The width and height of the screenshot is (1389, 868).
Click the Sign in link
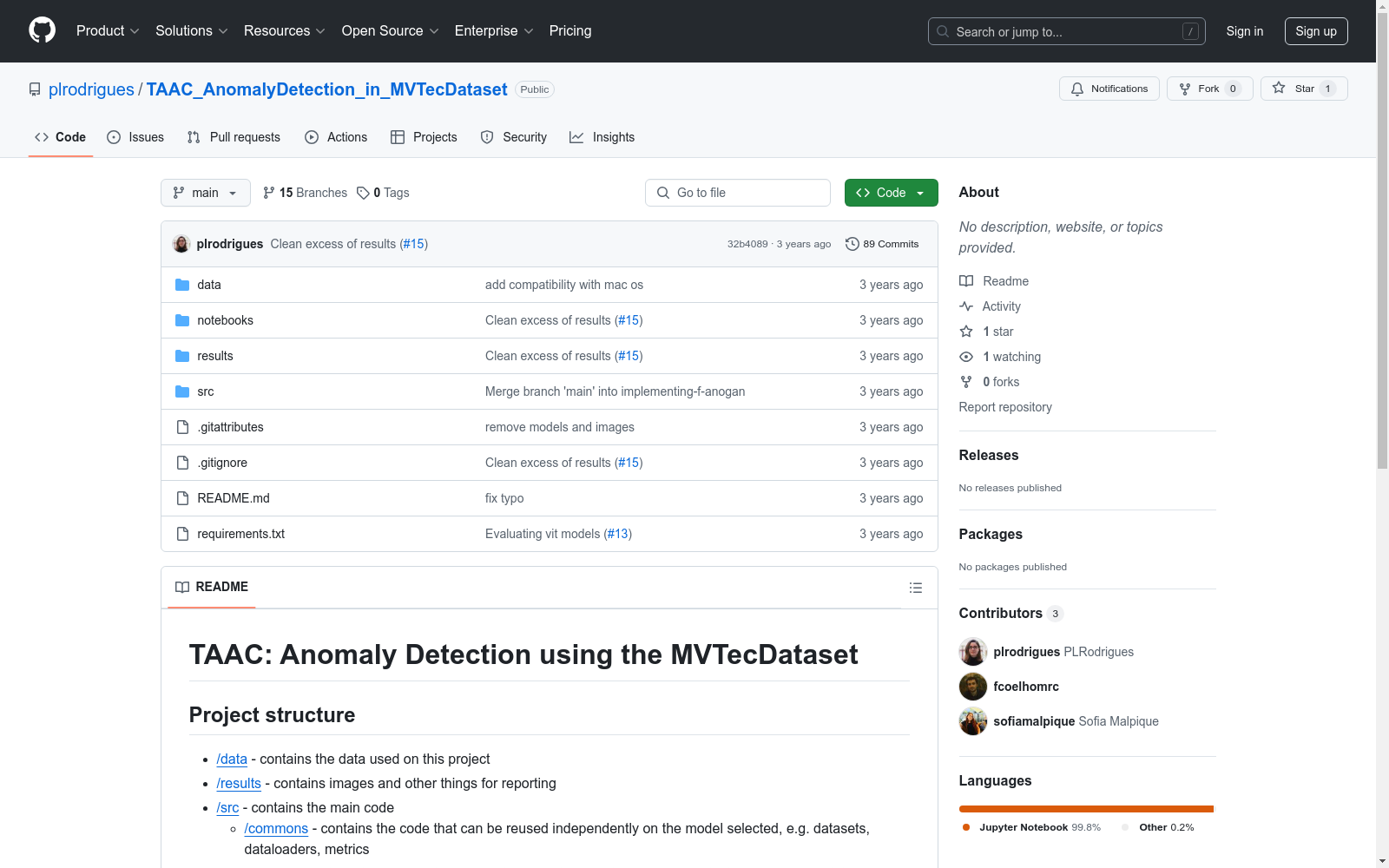point(1245,31)
